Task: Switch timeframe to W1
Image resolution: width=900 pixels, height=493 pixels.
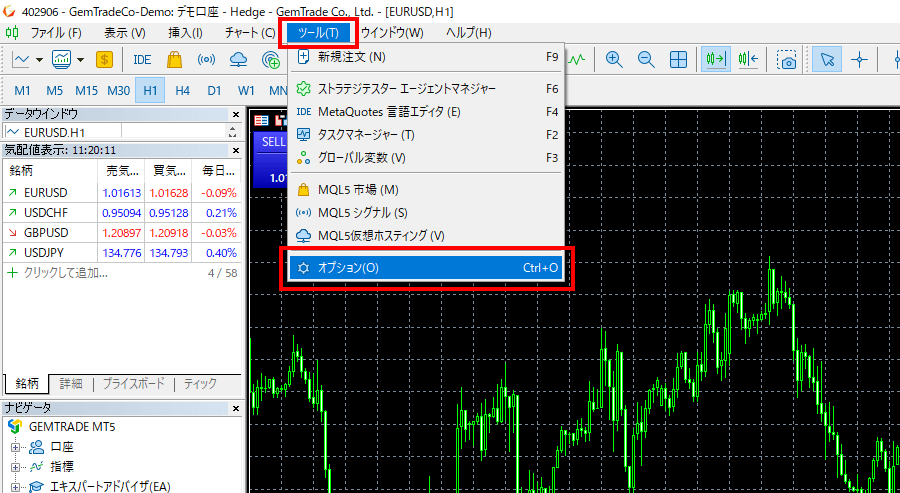Action: [246, 91]
